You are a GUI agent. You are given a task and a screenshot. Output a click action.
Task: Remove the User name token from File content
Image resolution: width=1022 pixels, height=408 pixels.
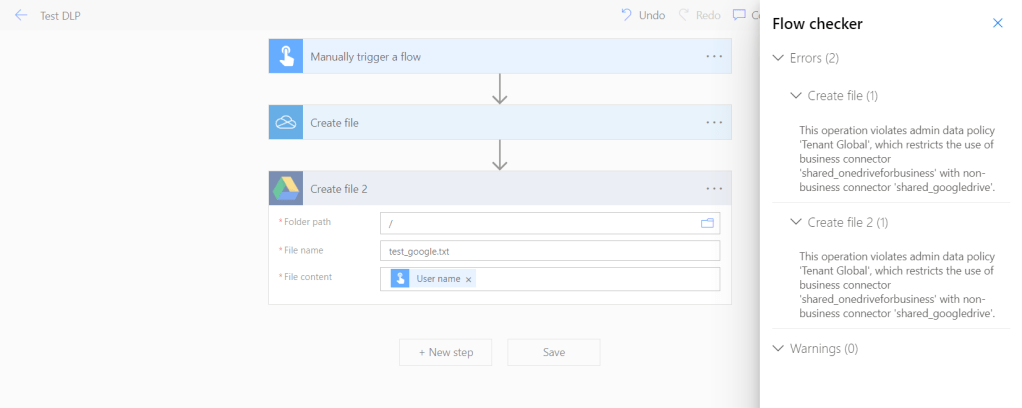coord(468,279)
